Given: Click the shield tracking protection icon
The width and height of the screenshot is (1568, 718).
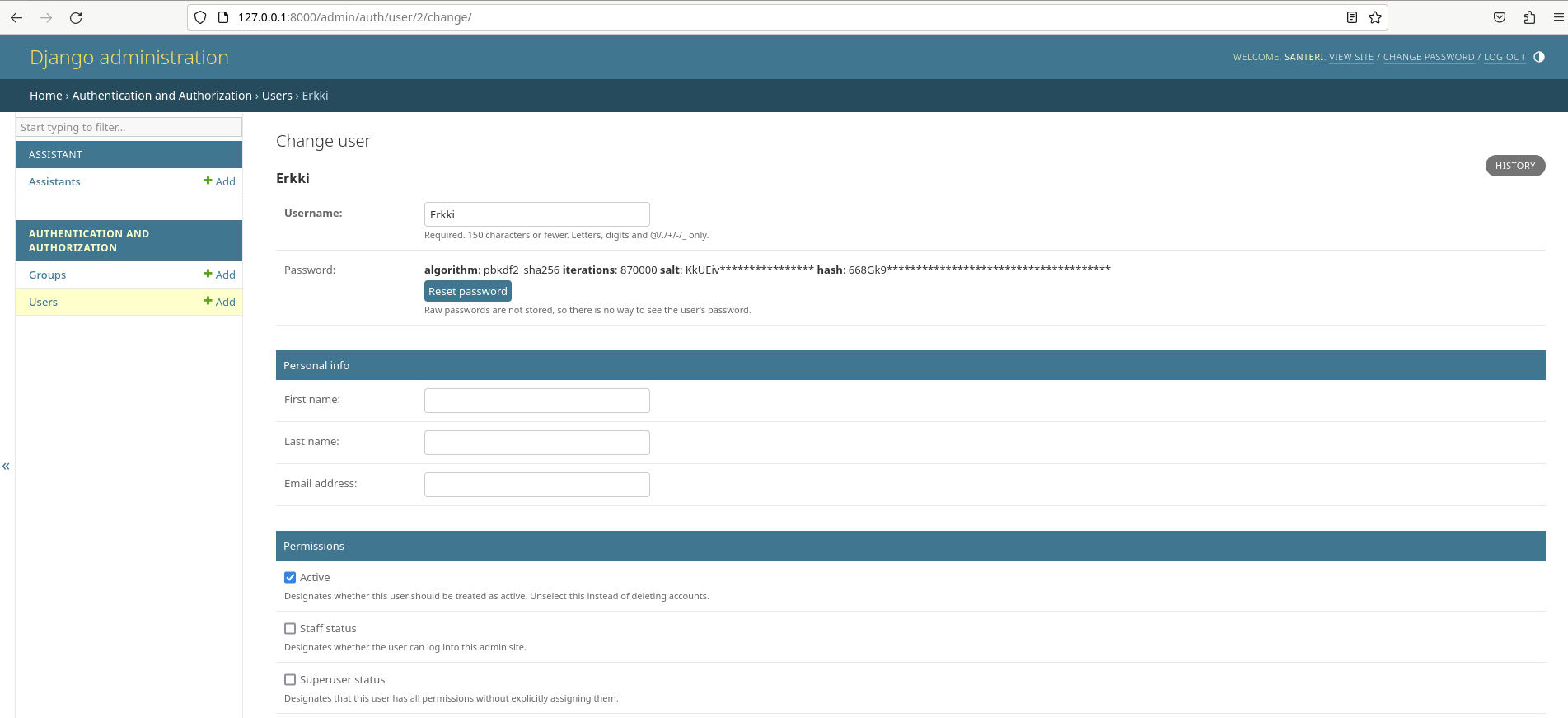Looking at the screenshot, I should [x=200, y=17].
